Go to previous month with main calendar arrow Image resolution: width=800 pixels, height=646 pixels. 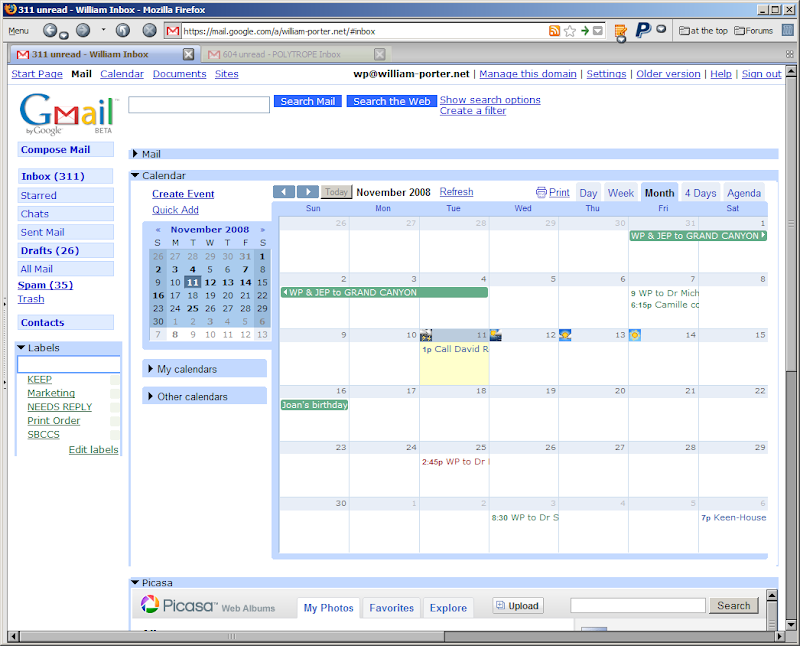coord(284,192)
